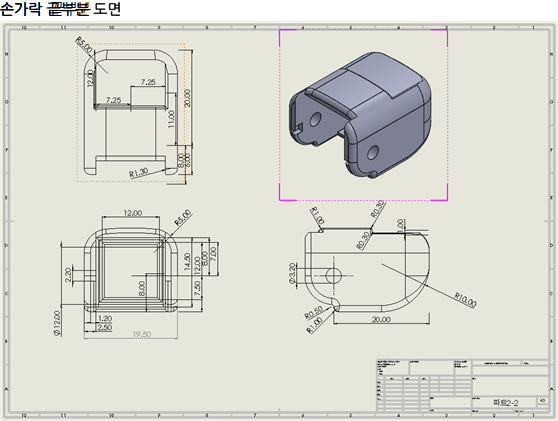This screenshot has width=558, height=421.
Task: Click the orange dashed top-left view boundary
Action: click(x=131, y=112)
